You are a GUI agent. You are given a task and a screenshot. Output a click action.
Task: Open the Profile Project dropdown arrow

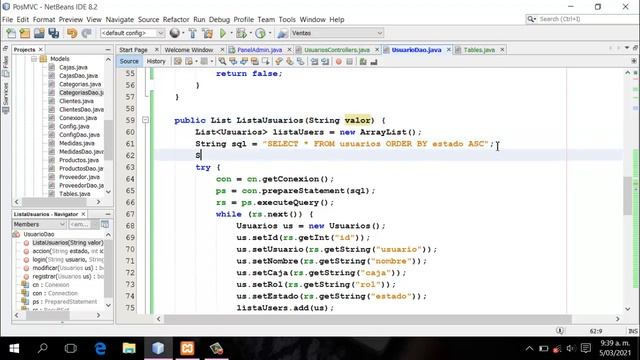coord(270,33)
